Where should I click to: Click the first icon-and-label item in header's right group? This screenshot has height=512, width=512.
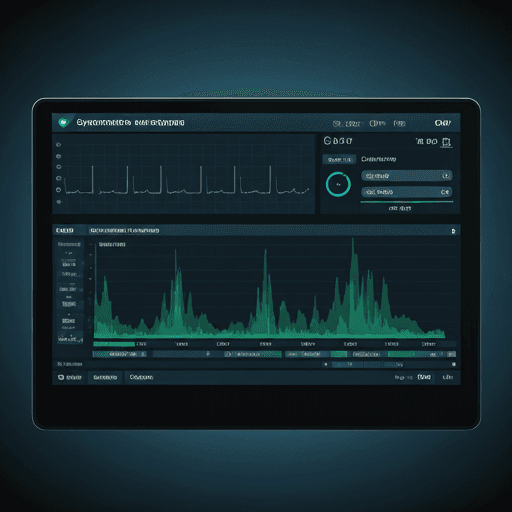point(347,124)
